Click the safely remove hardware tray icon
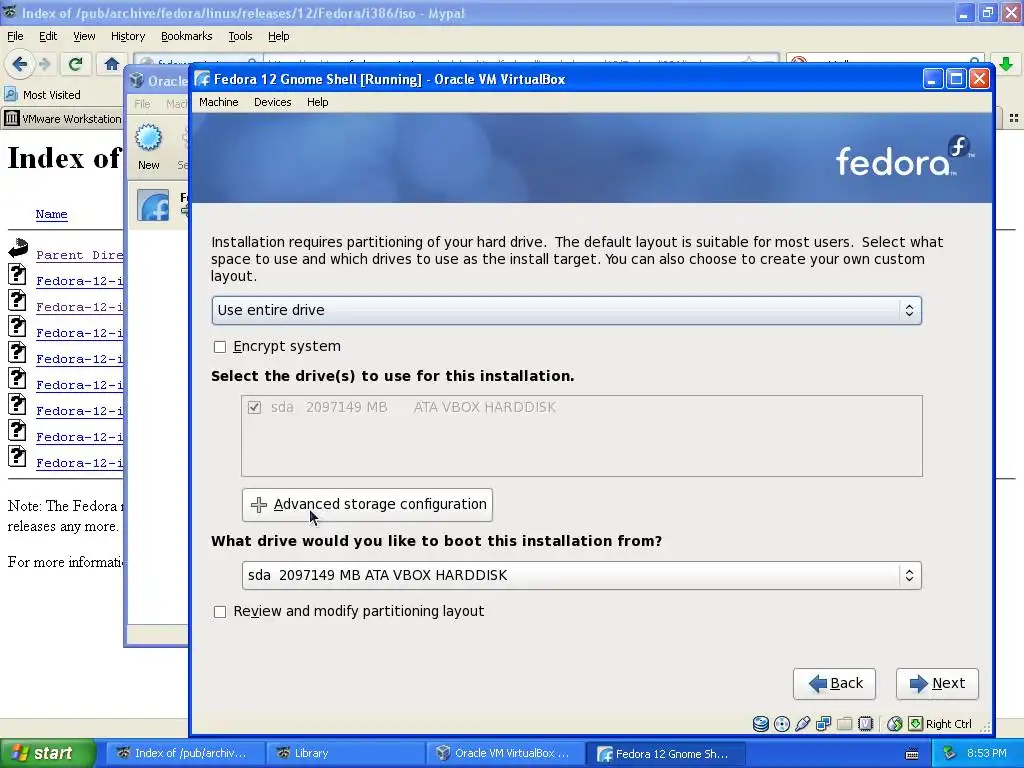The image size is (1024, 768). (x=950, y=753)
